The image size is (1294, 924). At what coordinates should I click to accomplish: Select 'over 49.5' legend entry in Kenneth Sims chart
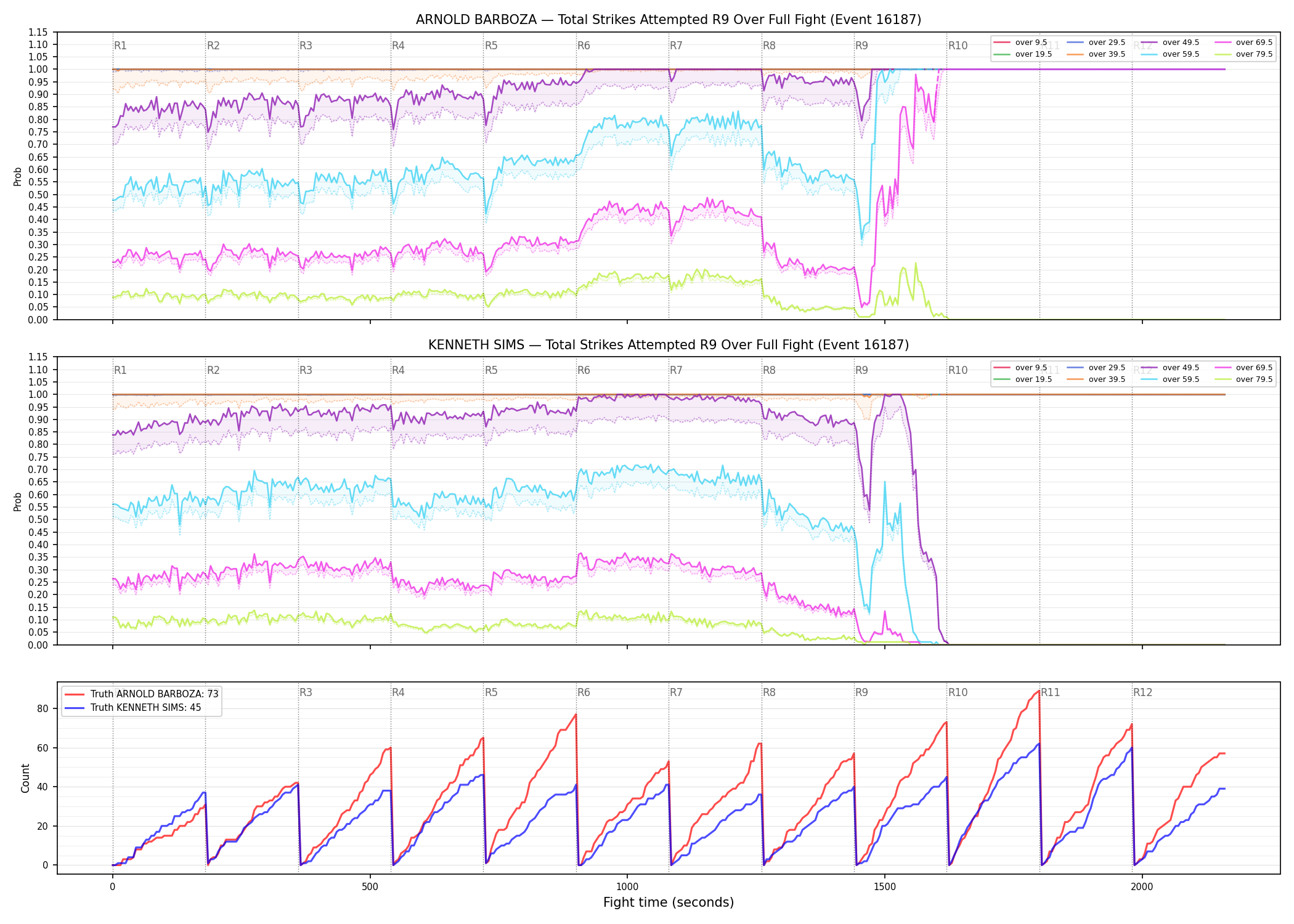tap(1170, 368)
